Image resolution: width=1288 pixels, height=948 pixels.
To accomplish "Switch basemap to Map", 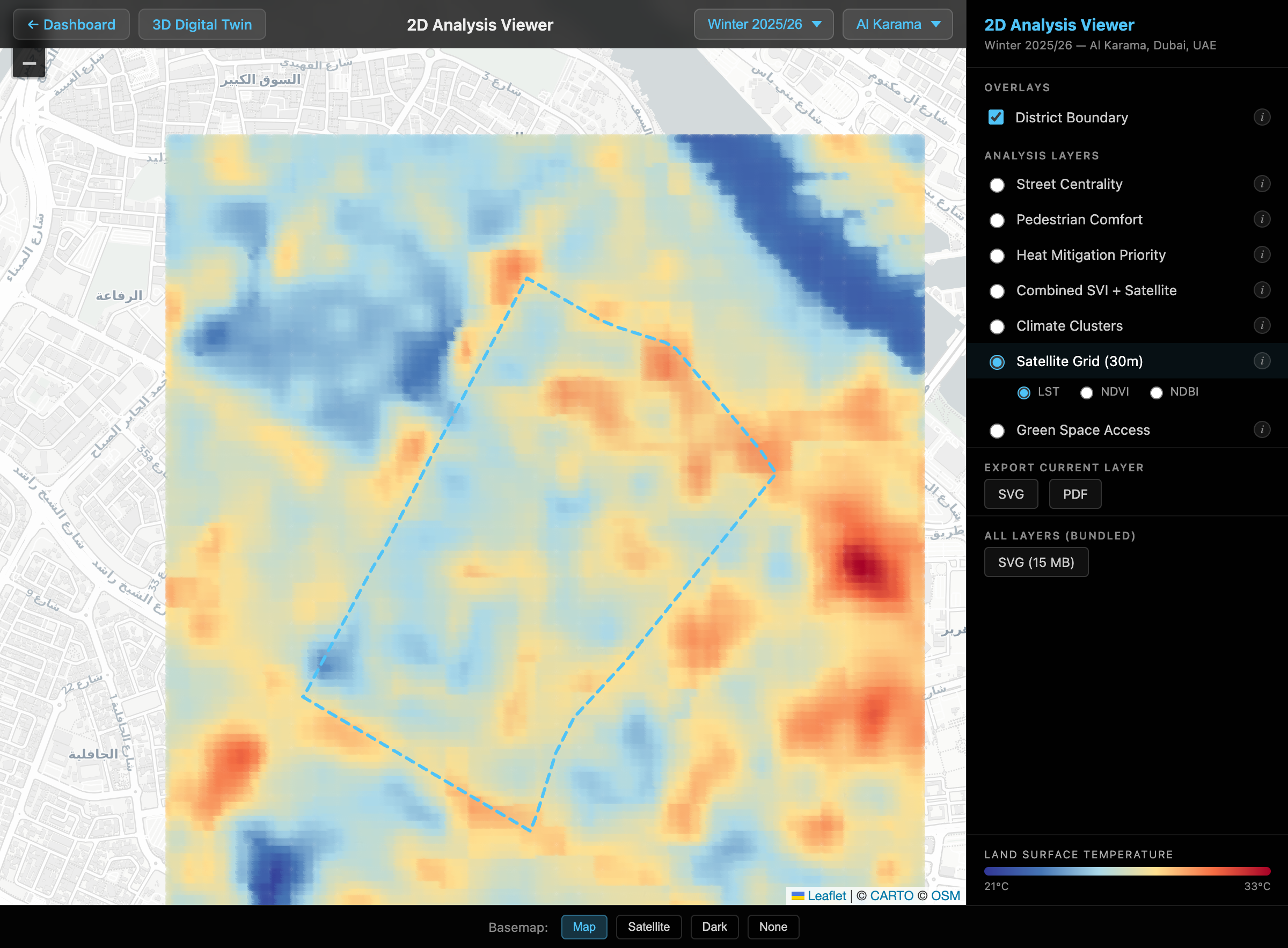I will (x=584, y=927).
